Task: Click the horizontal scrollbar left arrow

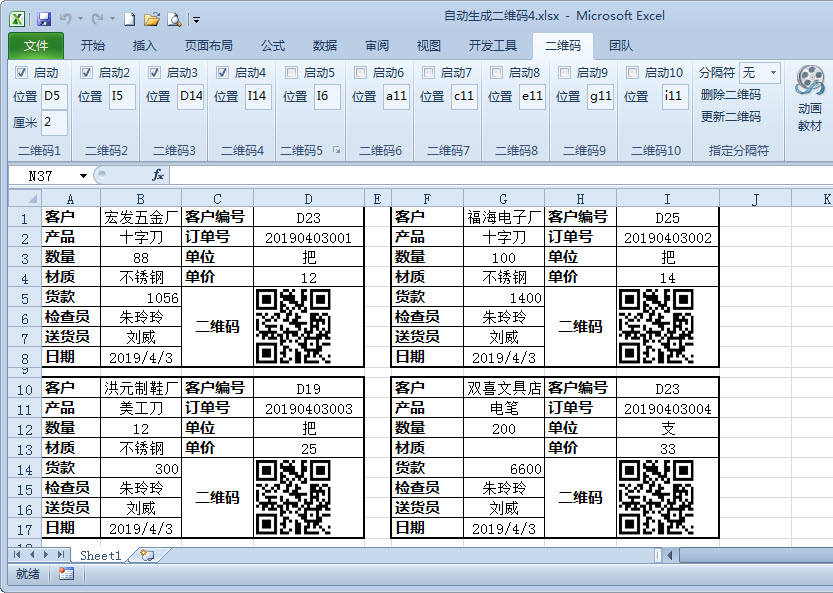Action: click(x=670, y=555)
